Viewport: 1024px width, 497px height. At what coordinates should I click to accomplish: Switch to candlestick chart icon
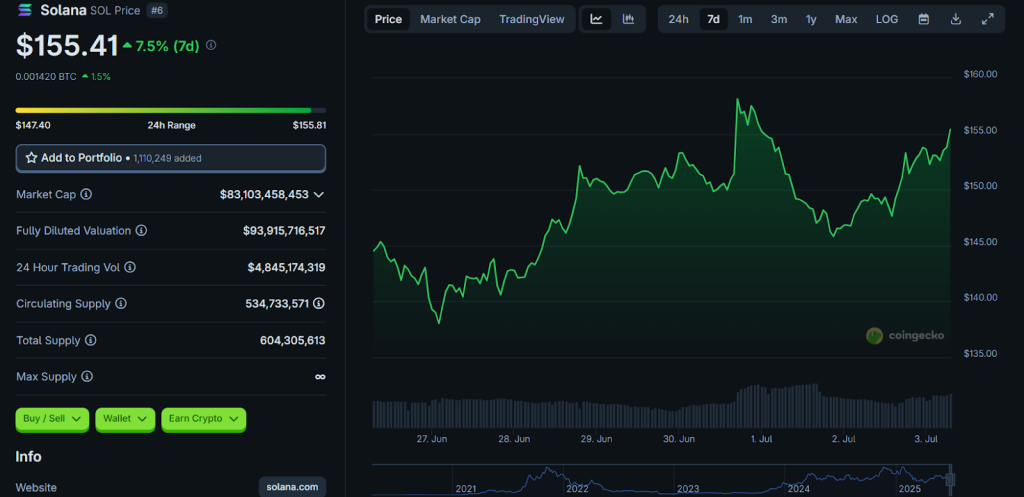coord(628,19)
